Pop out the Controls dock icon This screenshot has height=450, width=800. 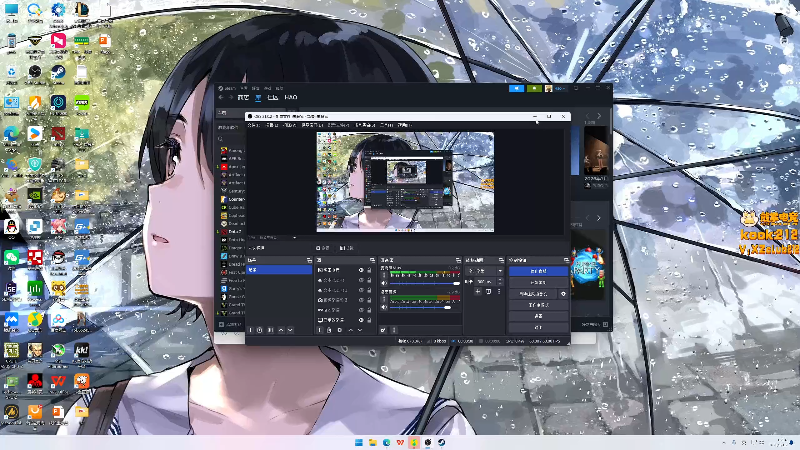click(x=566, y=260)
